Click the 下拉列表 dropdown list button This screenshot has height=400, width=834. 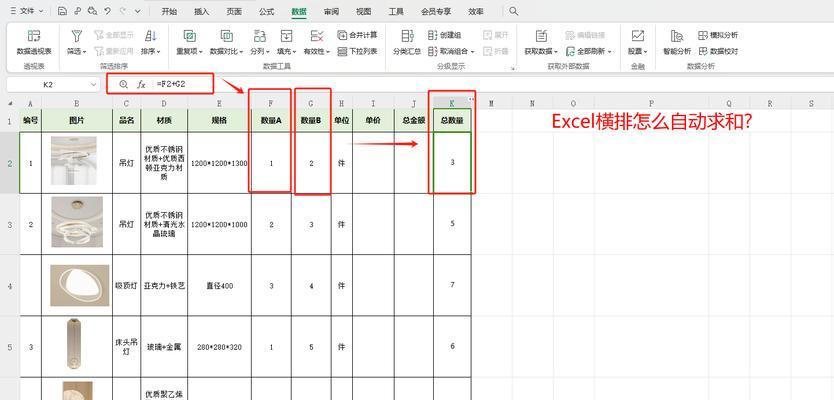tap(357, 51)
